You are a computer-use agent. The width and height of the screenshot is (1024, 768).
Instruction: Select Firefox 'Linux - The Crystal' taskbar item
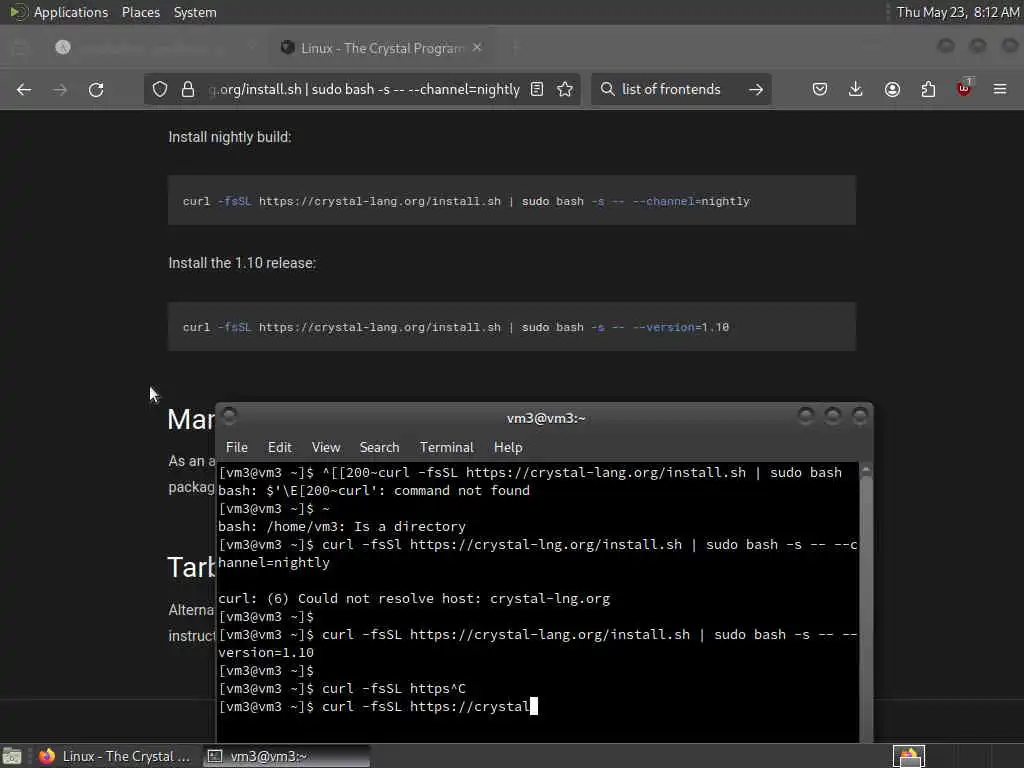click(114, 756)
